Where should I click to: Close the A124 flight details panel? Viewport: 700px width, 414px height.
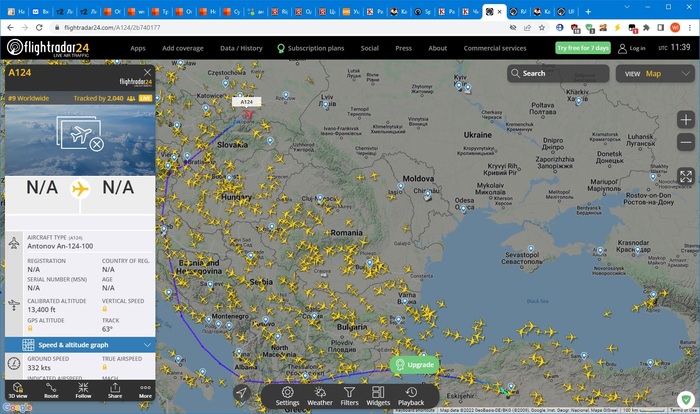[x=147, y=72]
